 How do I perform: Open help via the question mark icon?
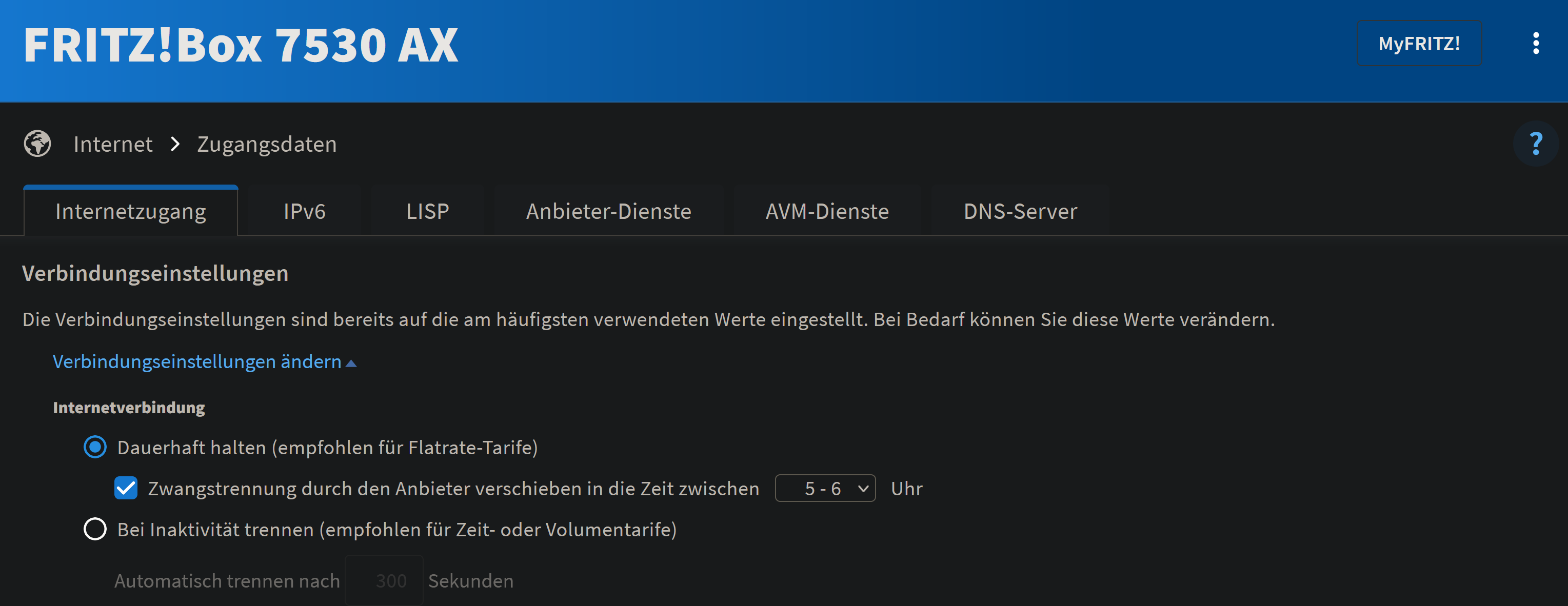(1535, 144)
